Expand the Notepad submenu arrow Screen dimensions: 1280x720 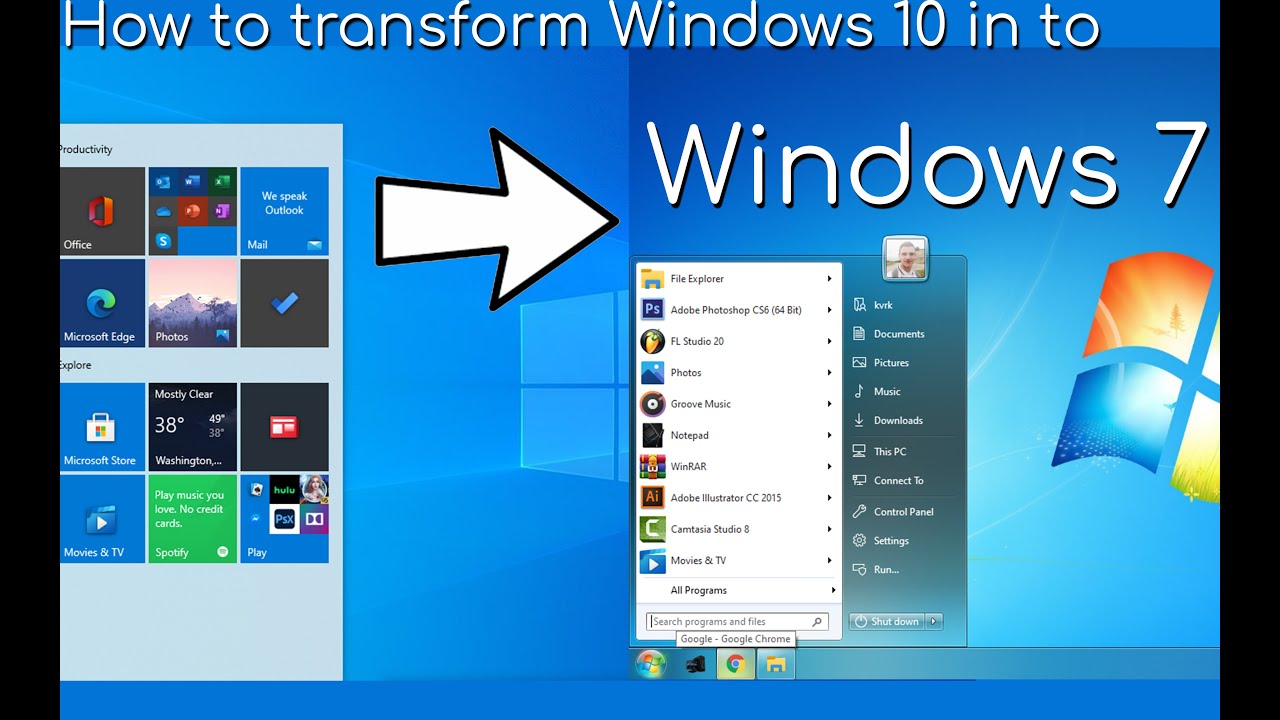(x=829, y=435)
